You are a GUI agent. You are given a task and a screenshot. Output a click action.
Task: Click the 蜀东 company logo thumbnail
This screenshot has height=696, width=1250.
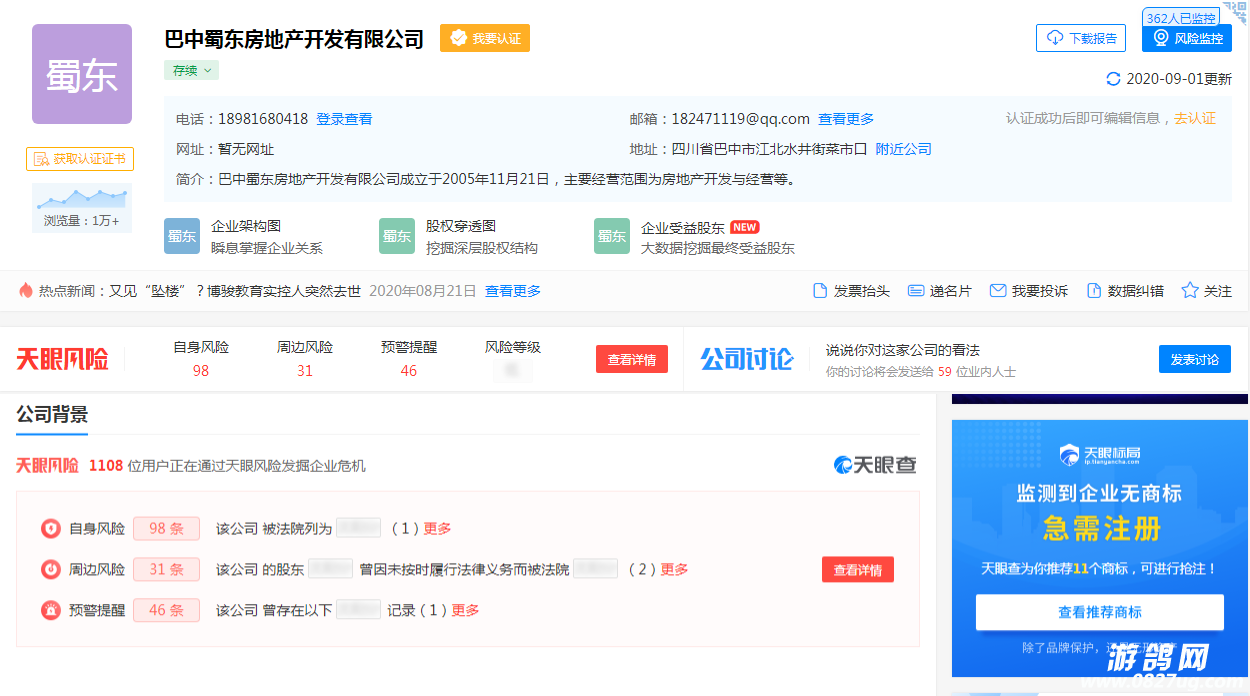point(82,74)
